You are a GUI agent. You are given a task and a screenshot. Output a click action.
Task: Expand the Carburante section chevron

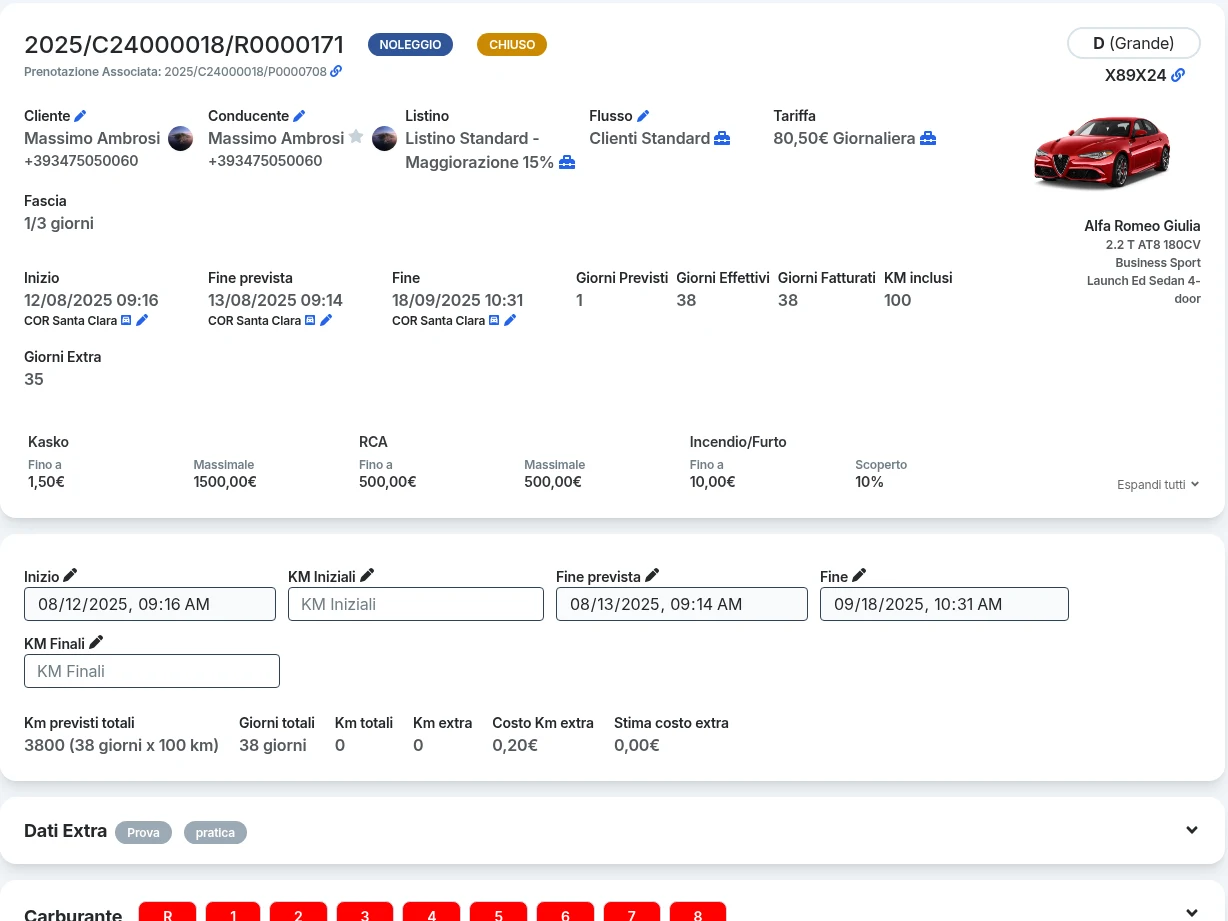1191,912
